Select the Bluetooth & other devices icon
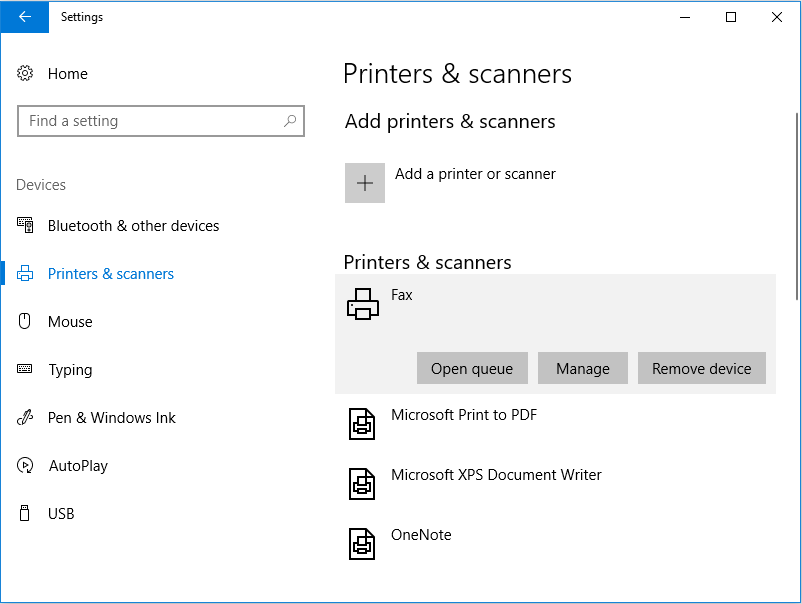The height and width of the screenshot is (604, 802). click(x=24, y=225)
